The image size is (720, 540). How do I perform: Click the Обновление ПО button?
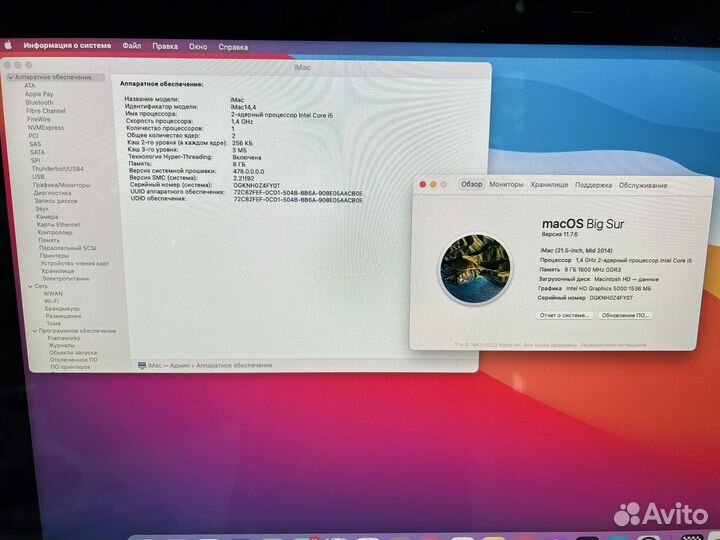point(625,315)
